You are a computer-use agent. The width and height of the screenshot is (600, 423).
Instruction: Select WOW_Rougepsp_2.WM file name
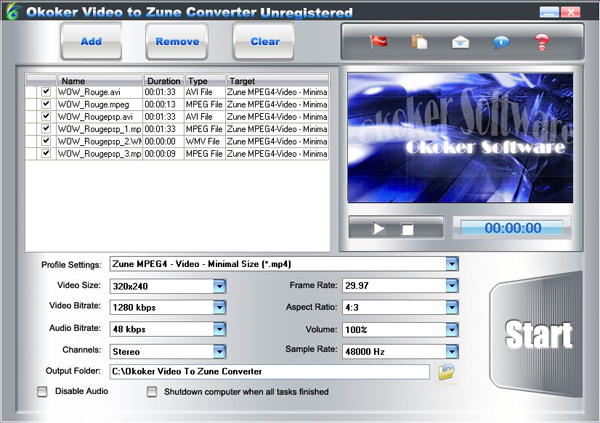[x=99, y=141]
